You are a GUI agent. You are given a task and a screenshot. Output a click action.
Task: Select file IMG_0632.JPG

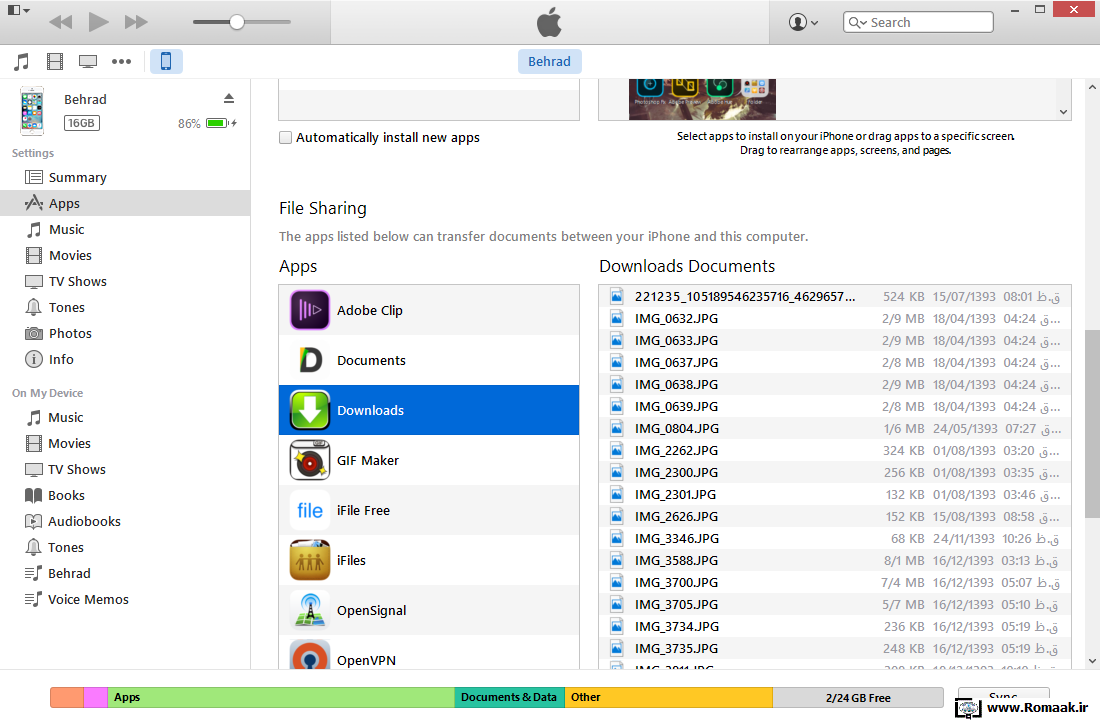point(835,319)
